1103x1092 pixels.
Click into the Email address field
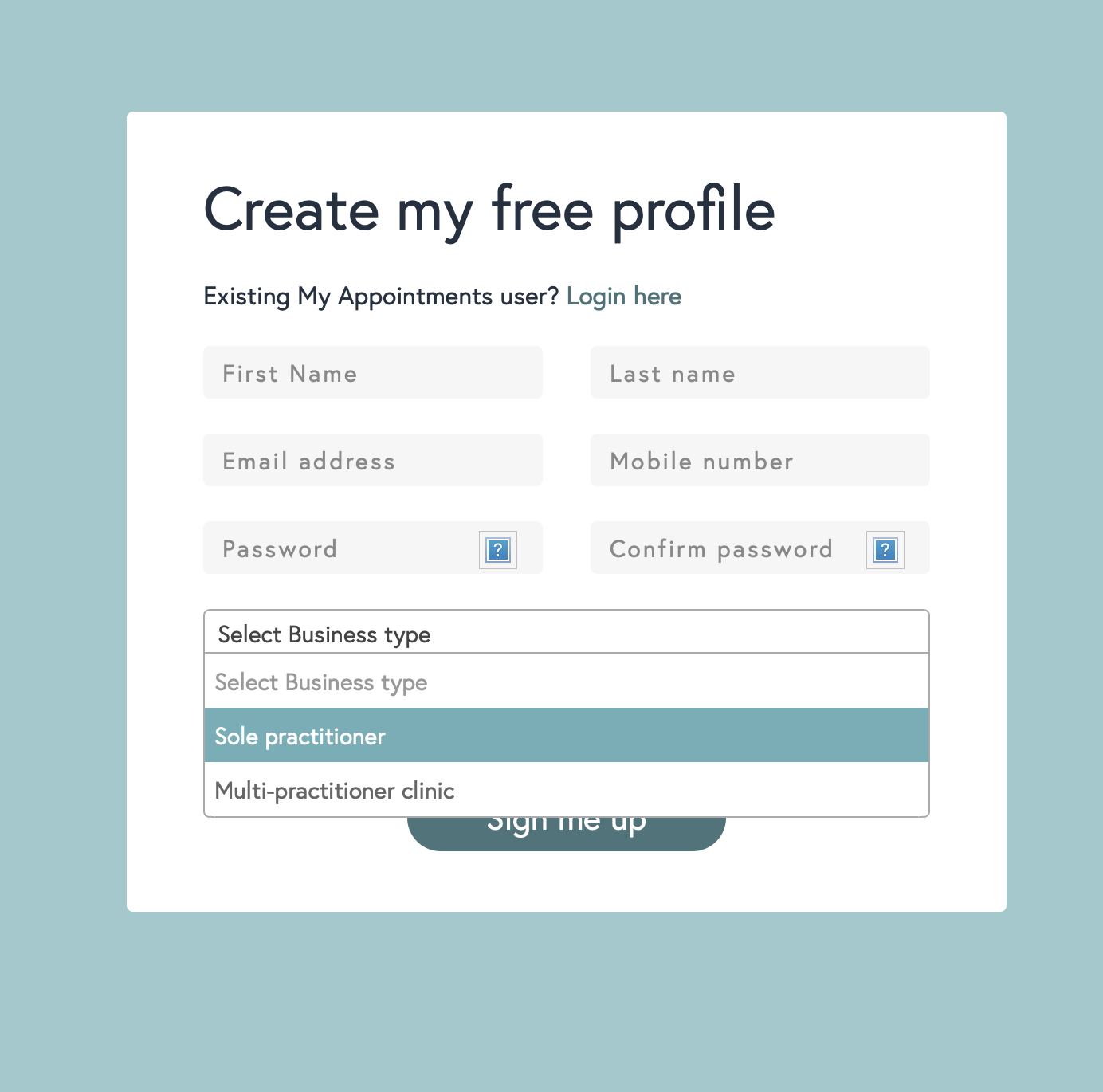click(x=372, y=461)
